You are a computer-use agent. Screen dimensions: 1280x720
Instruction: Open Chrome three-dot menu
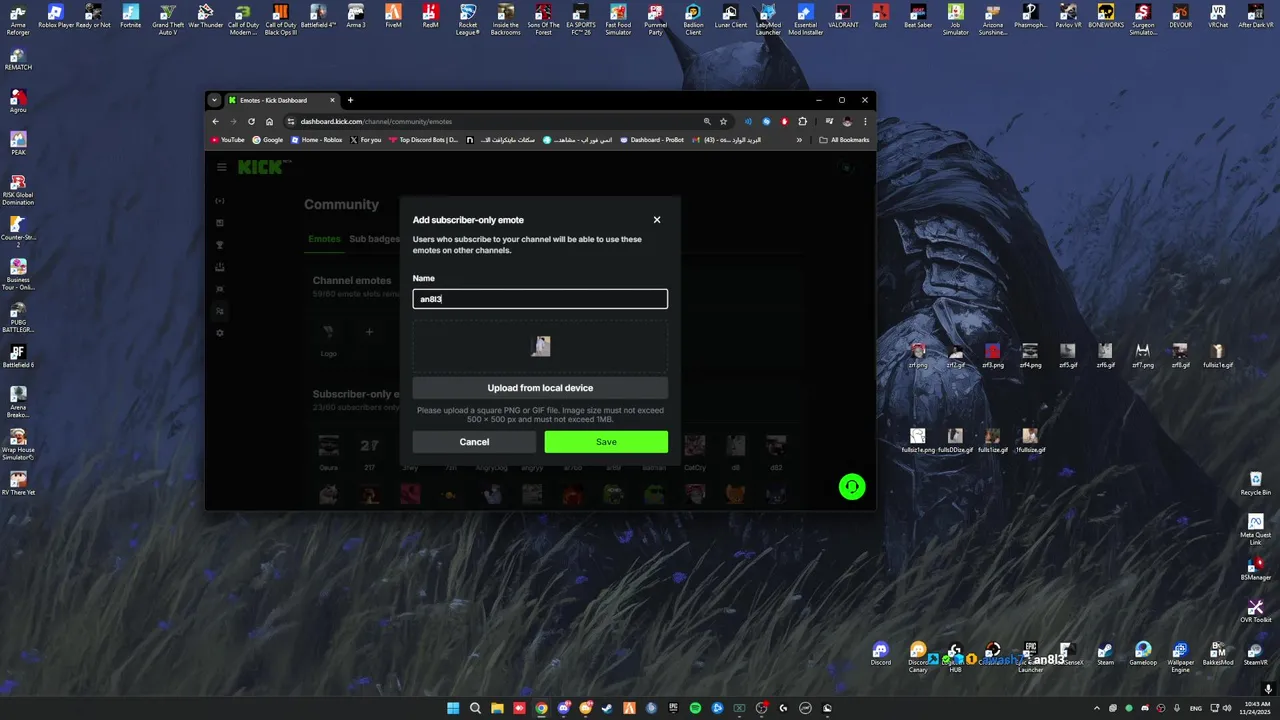(x=865, y=121)
